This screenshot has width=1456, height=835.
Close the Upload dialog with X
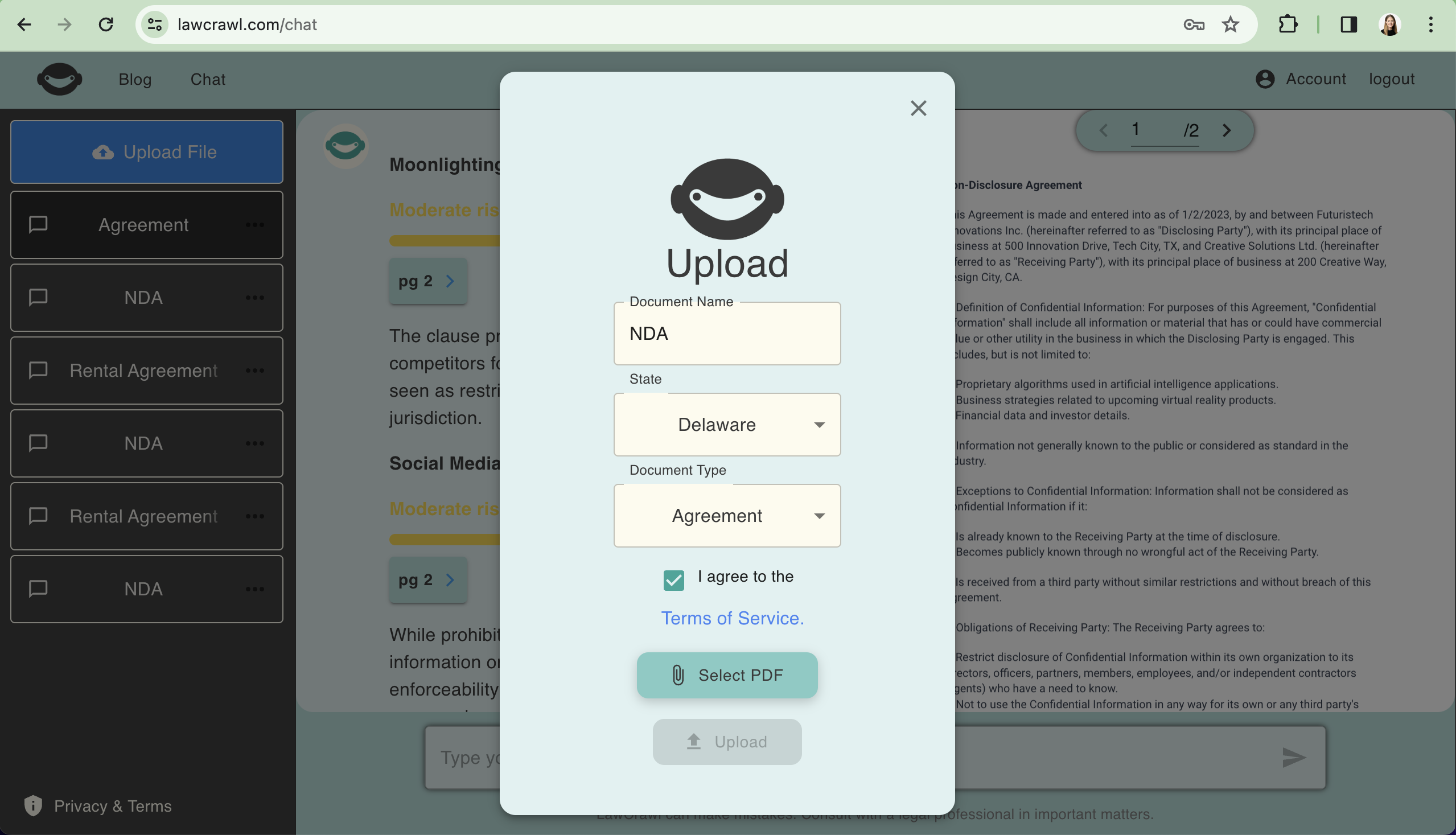[918, 108]
